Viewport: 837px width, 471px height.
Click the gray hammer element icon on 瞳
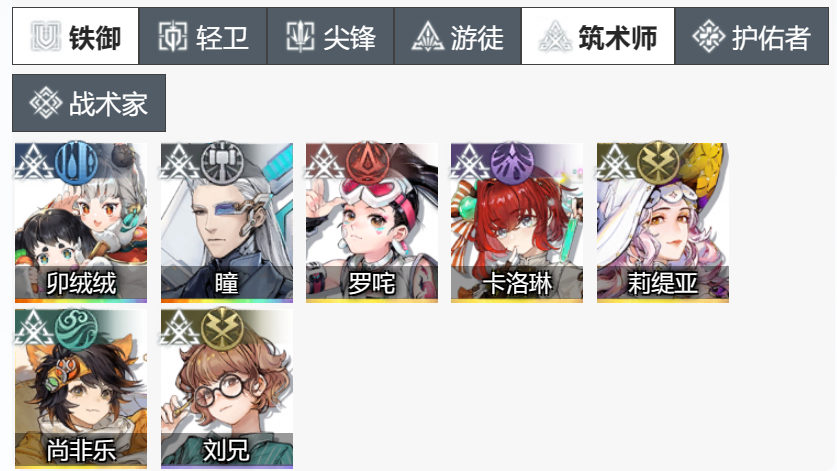[x=223, y=162]
